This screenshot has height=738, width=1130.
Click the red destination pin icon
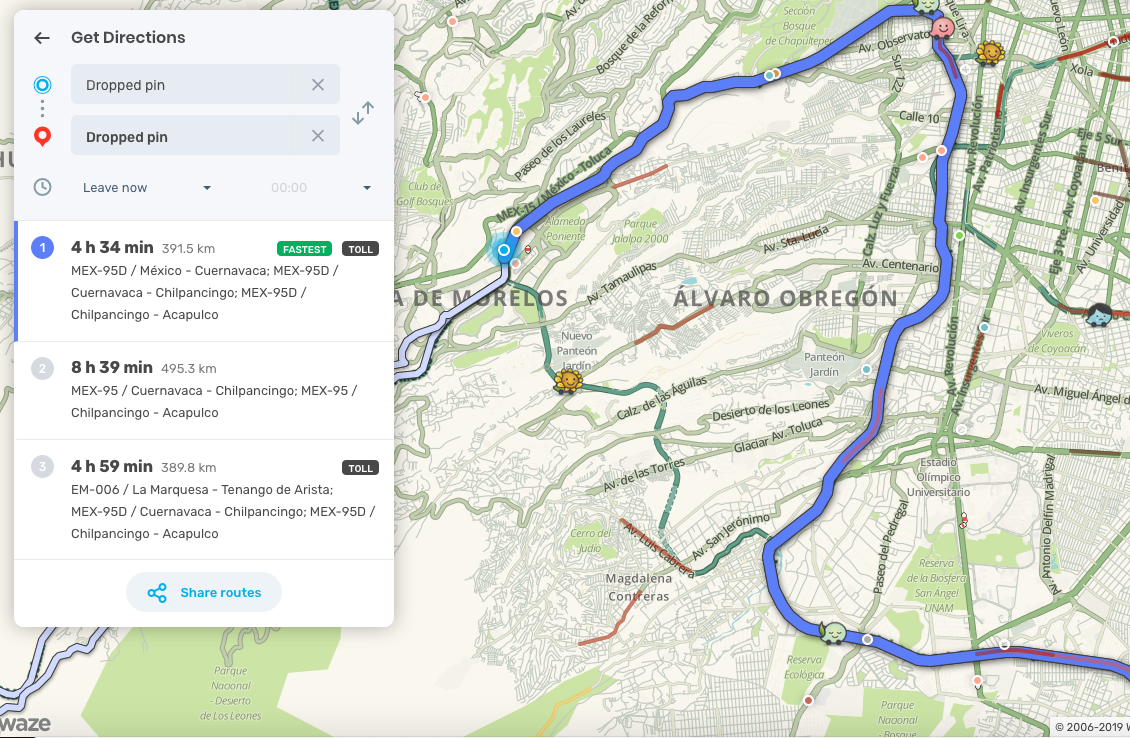42,137
